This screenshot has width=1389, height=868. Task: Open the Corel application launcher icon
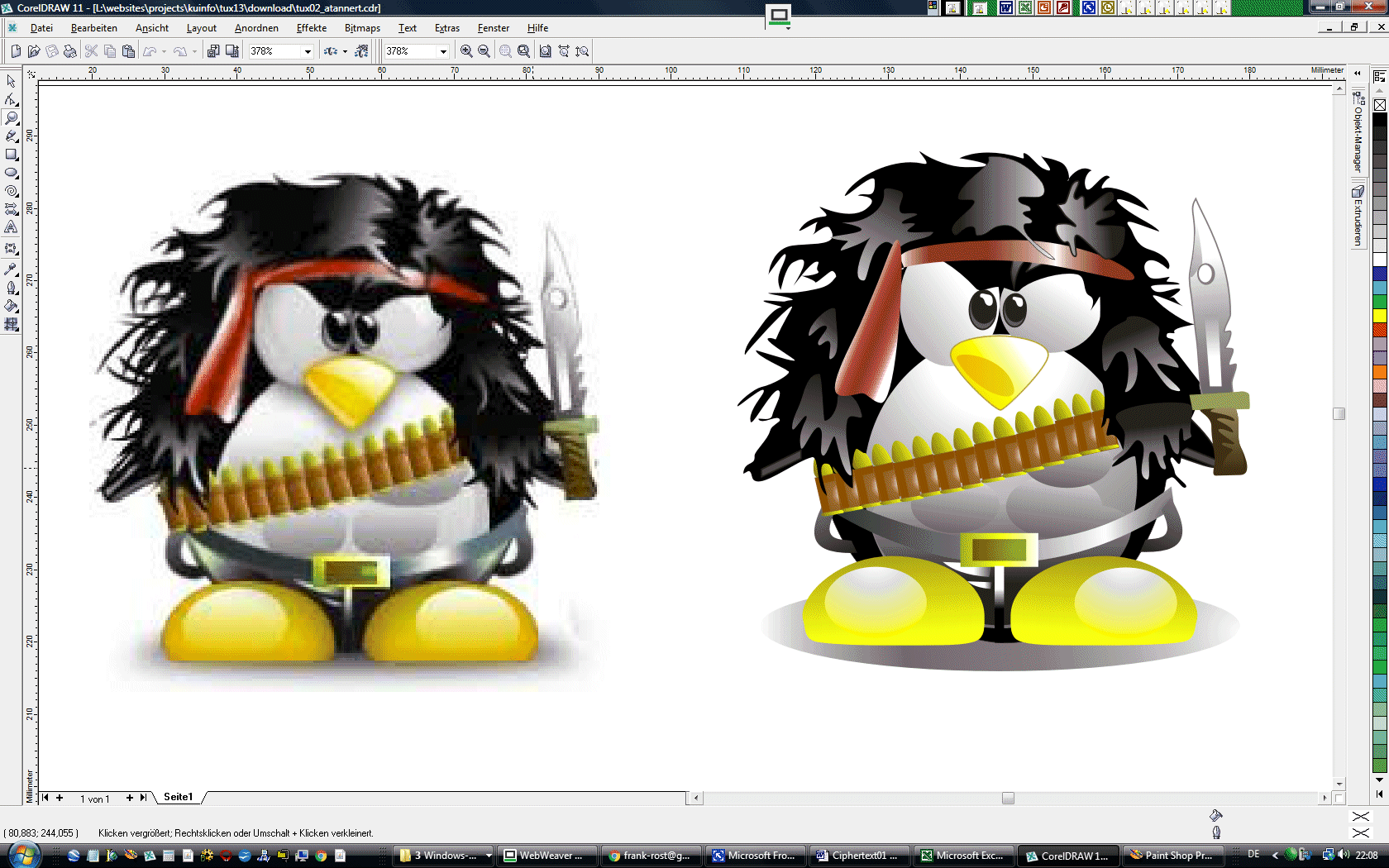tap(330, 51)
